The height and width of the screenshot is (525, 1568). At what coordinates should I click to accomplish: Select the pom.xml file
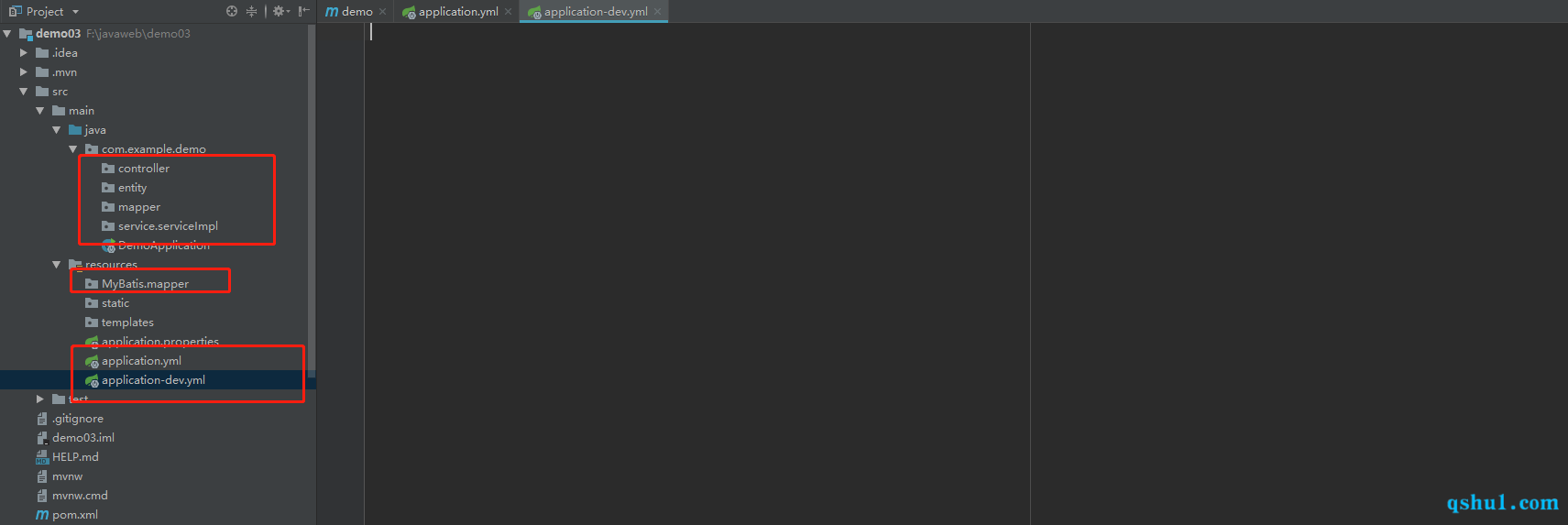pyautogui.click(x=75, y=515)
